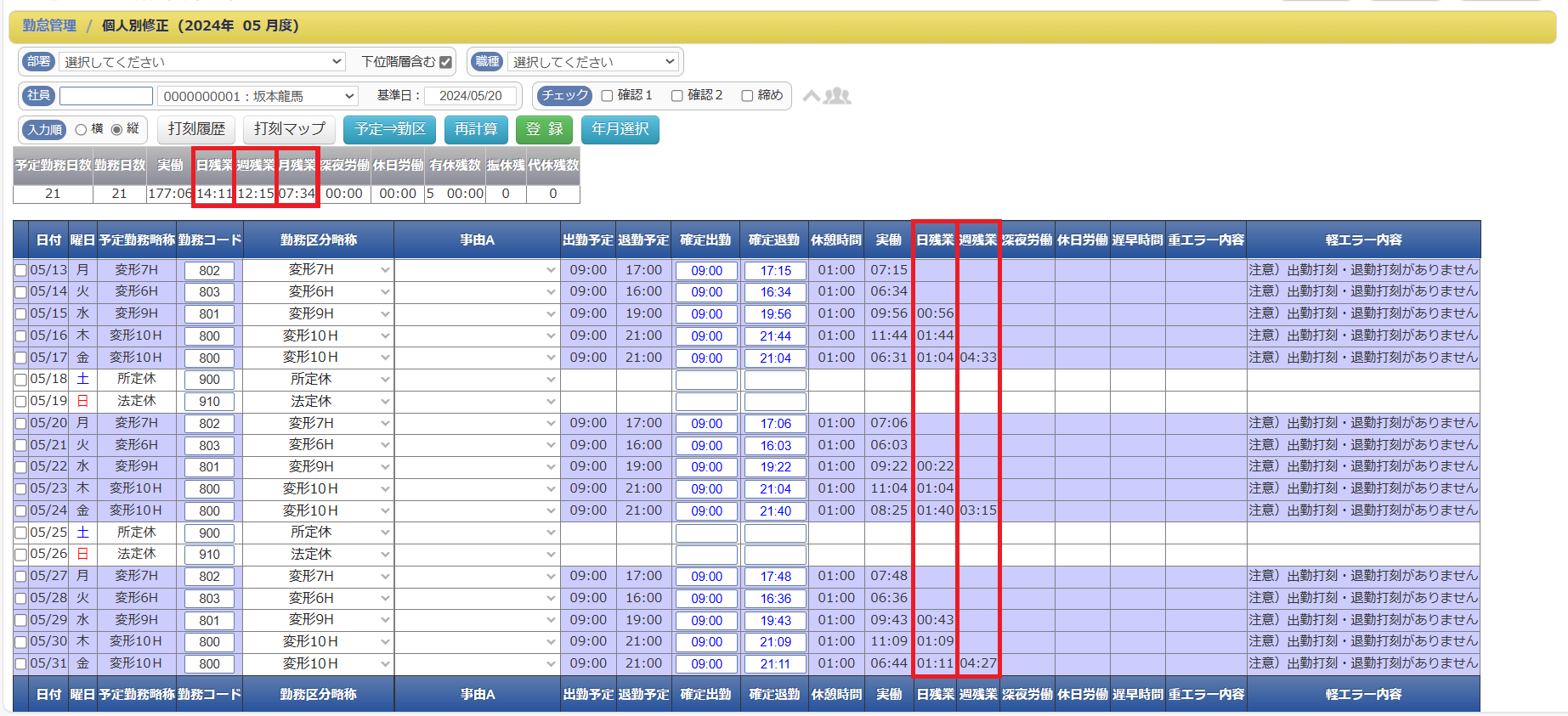
Task: Enable the 締め checkbox
Action: coord(747,96)
